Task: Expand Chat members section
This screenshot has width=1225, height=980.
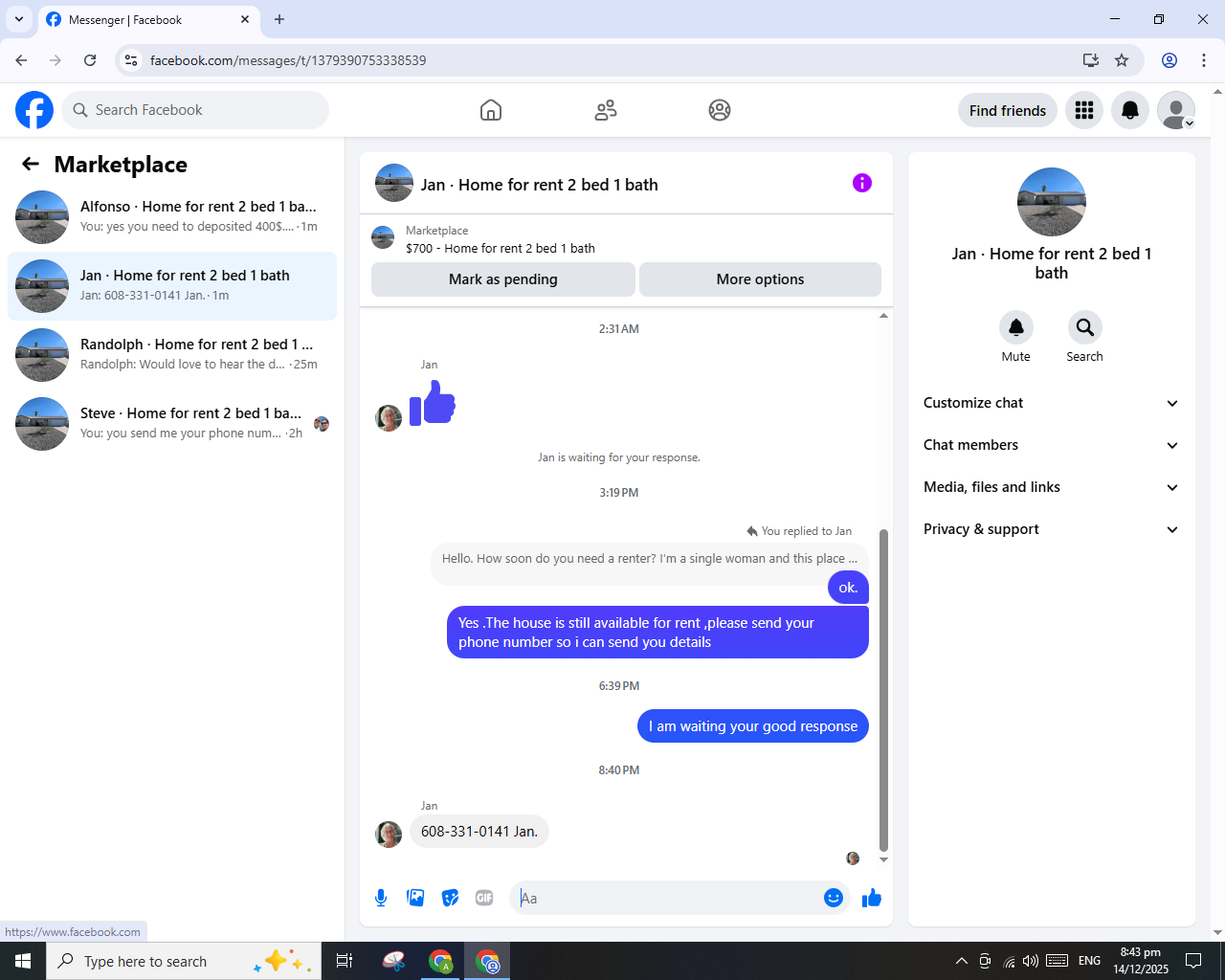Action: click(x=1051, y=445)
